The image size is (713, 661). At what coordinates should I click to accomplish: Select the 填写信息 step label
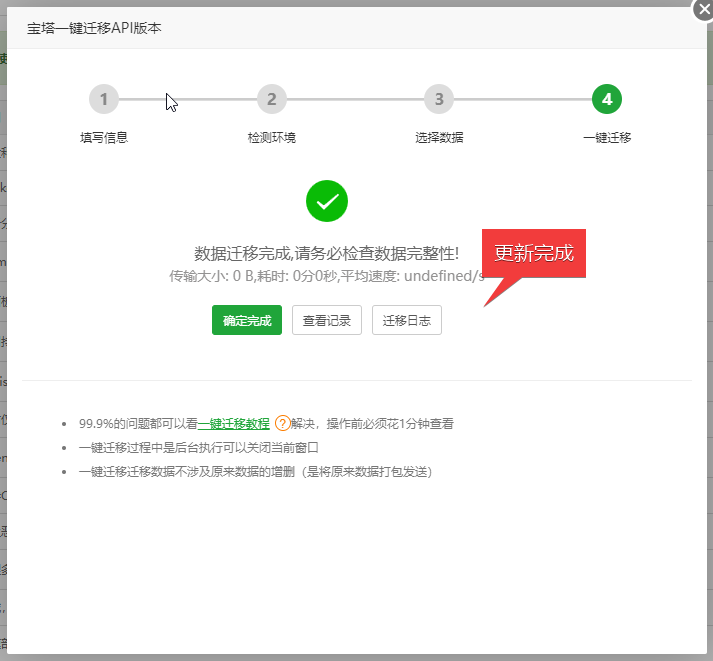point(104,137)
